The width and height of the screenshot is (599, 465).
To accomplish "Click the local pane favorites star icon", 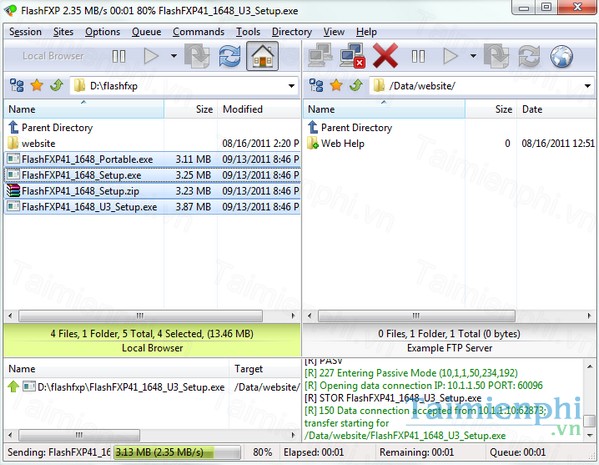I will pos(37,85).
